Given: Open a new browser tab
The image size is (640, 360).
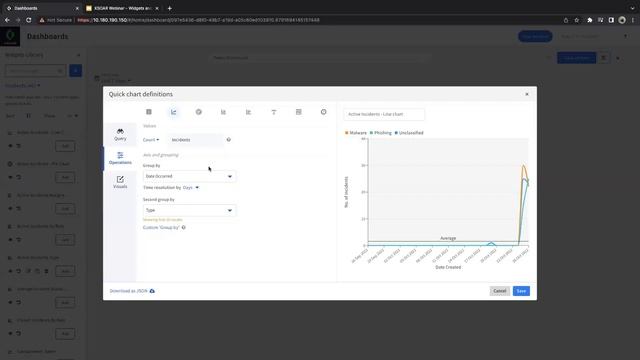Looking at the screenshot, I should coord(169,8).
